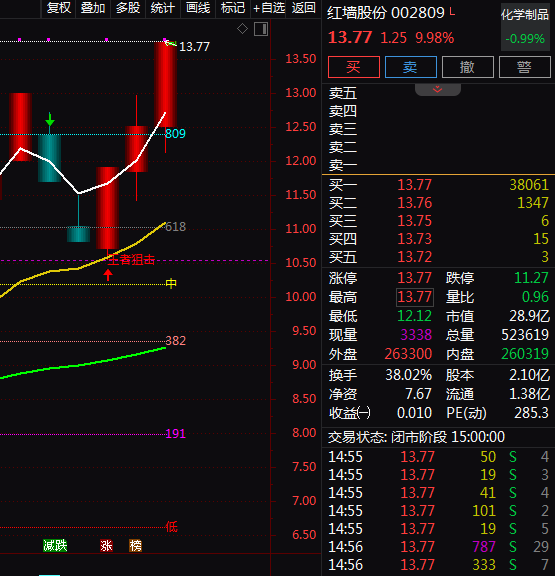Click the 买一 volume 38061
The width and height of the screenshot is (555, 576).
529,185
